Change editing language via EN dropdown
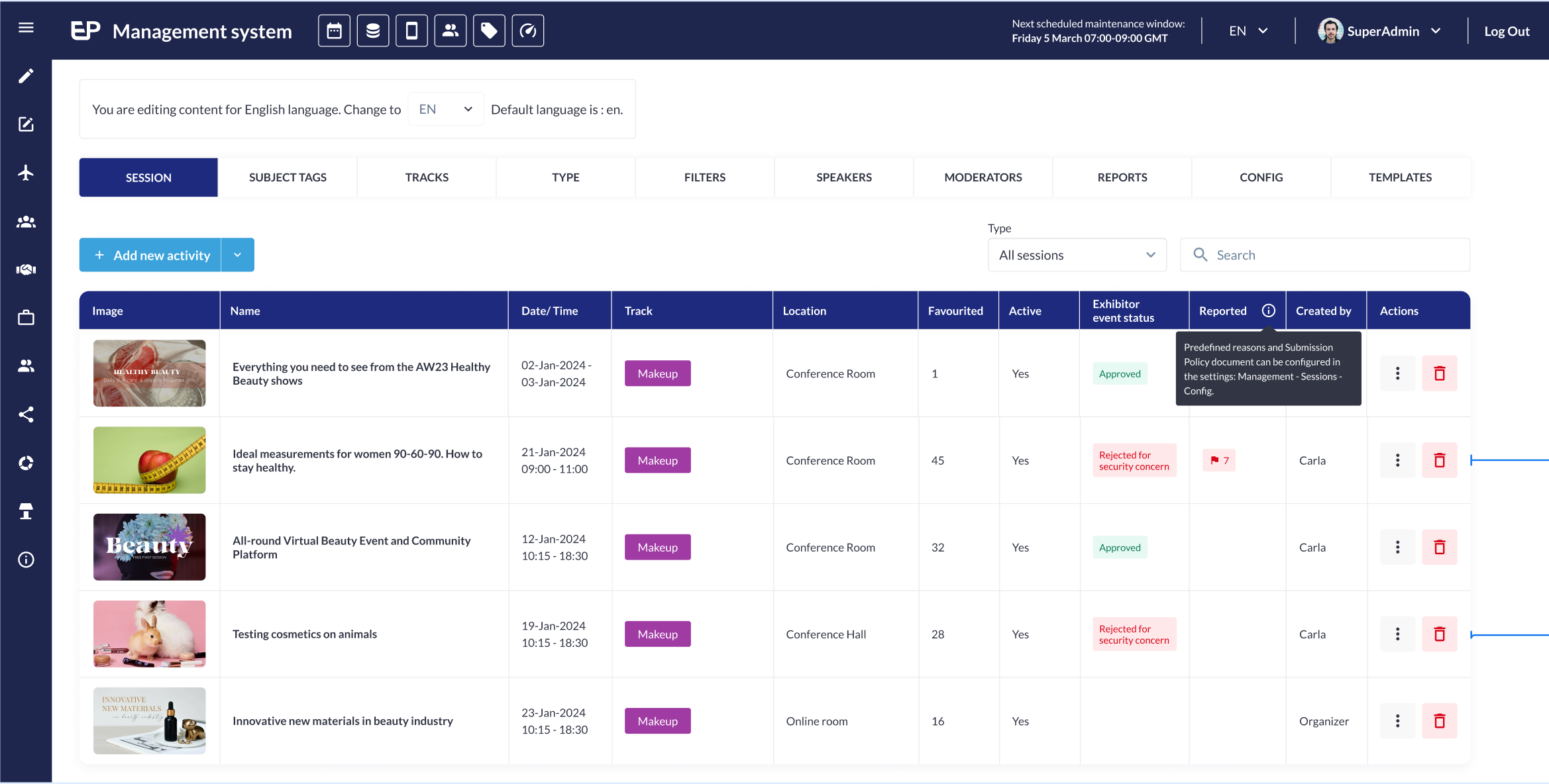The image size is (1549, 784). point(446,109)
